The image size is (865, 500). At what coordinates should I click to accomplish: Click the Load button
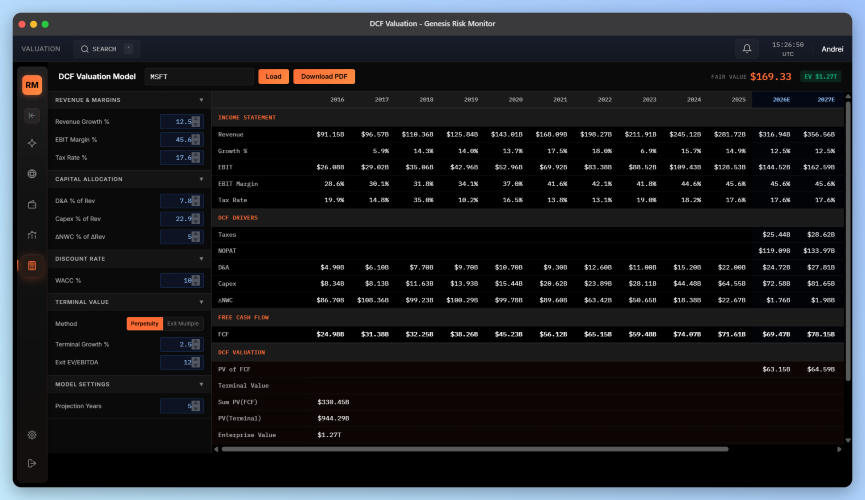pyautogui.click(x=274, y=77)
